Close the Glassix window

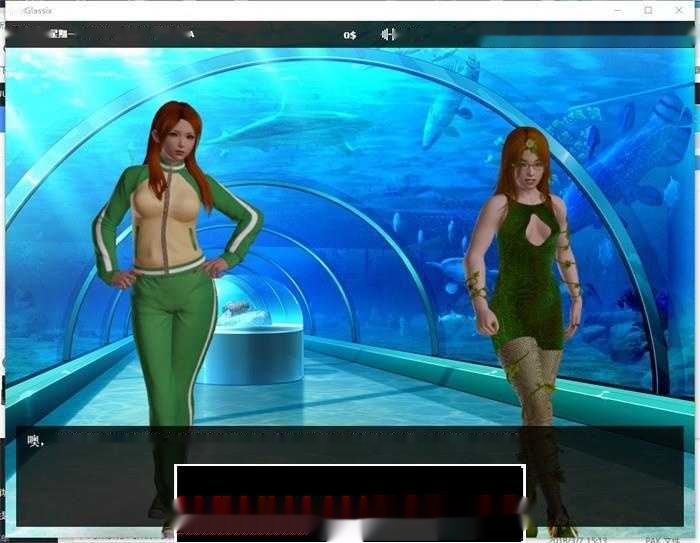tap(682, 10)
